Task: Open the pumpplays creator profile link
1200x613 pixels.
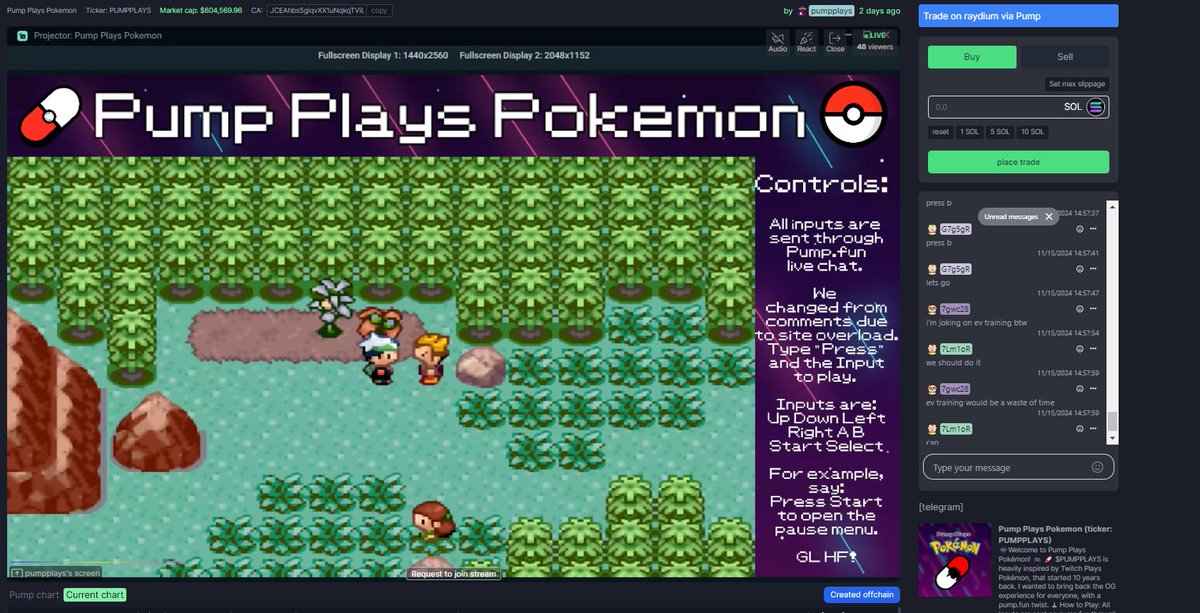Action: click(831, 11)
